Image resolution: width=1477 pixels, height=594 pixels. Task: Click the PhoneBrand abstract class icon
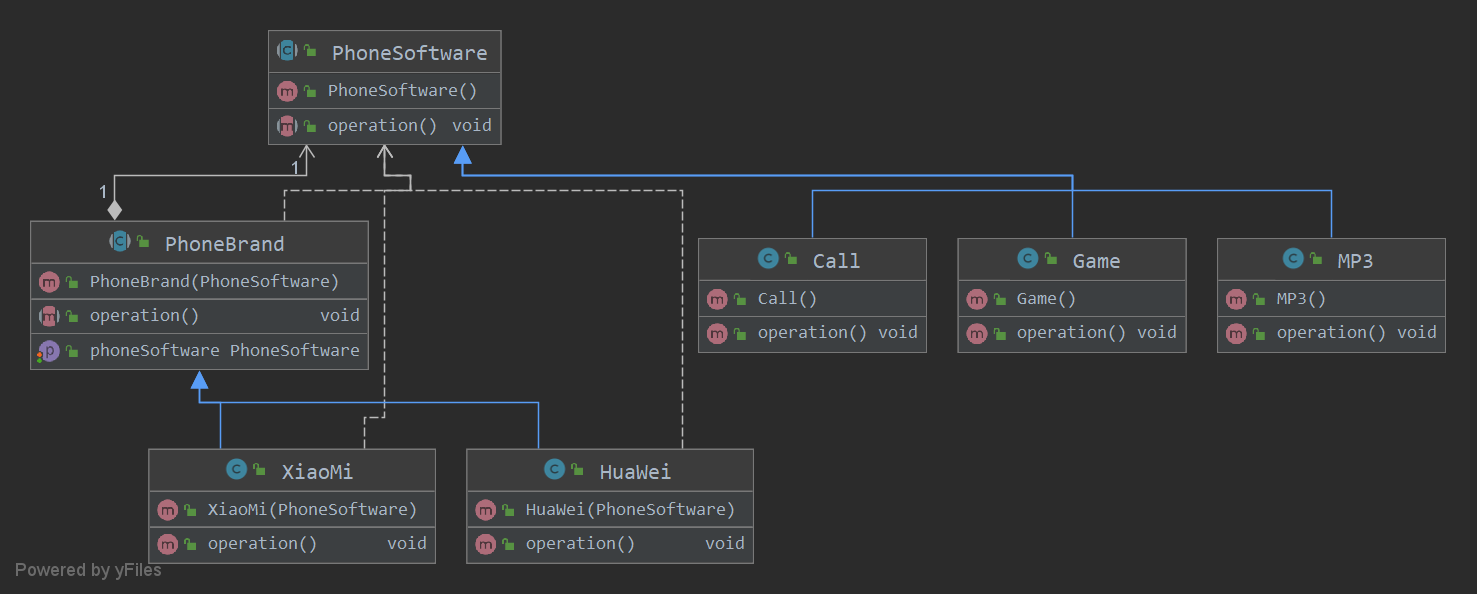tap(120, 242)
